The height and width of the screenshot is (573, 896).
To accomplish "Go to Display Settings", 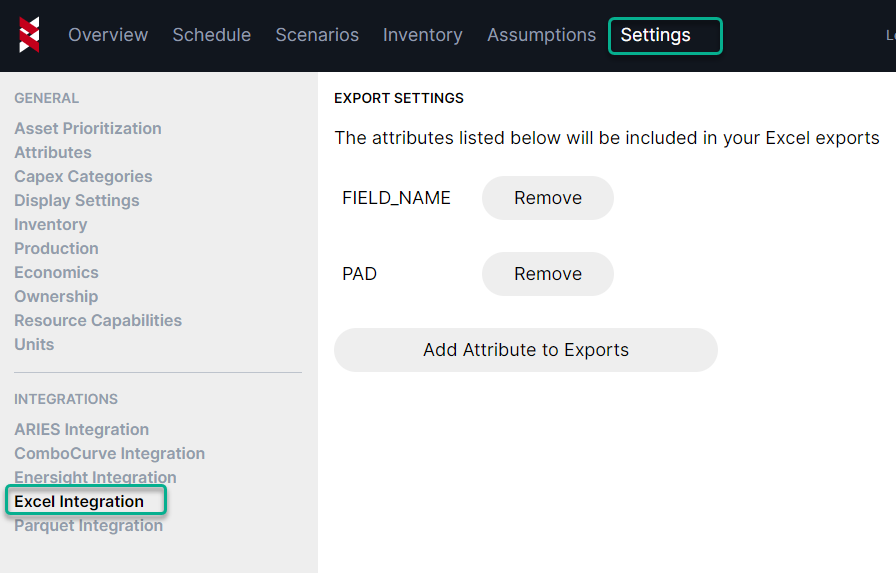I will (77, 200).
